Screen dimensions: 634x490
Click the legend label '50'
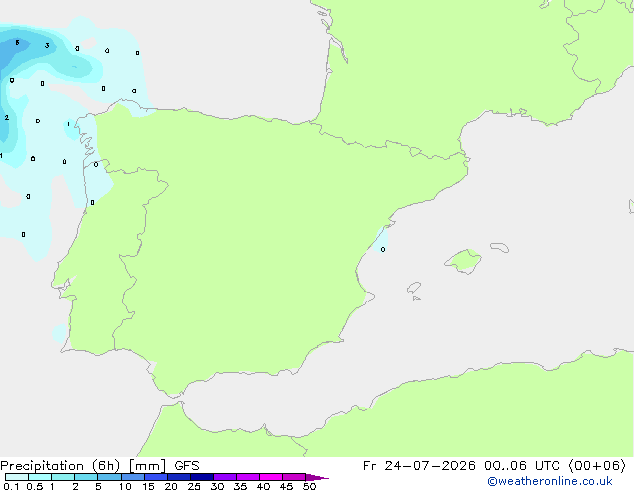pyautogui.click(x=309, y=486)
